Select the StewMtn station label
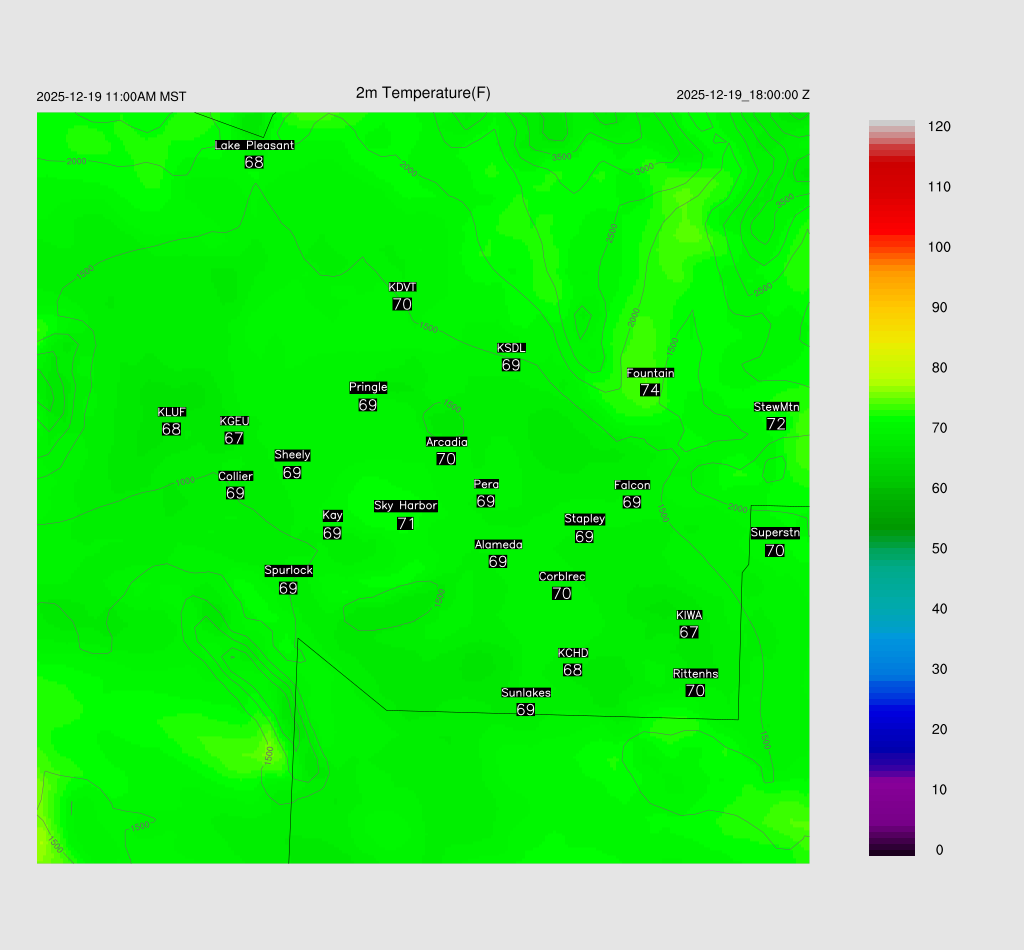 coord(776,407)
